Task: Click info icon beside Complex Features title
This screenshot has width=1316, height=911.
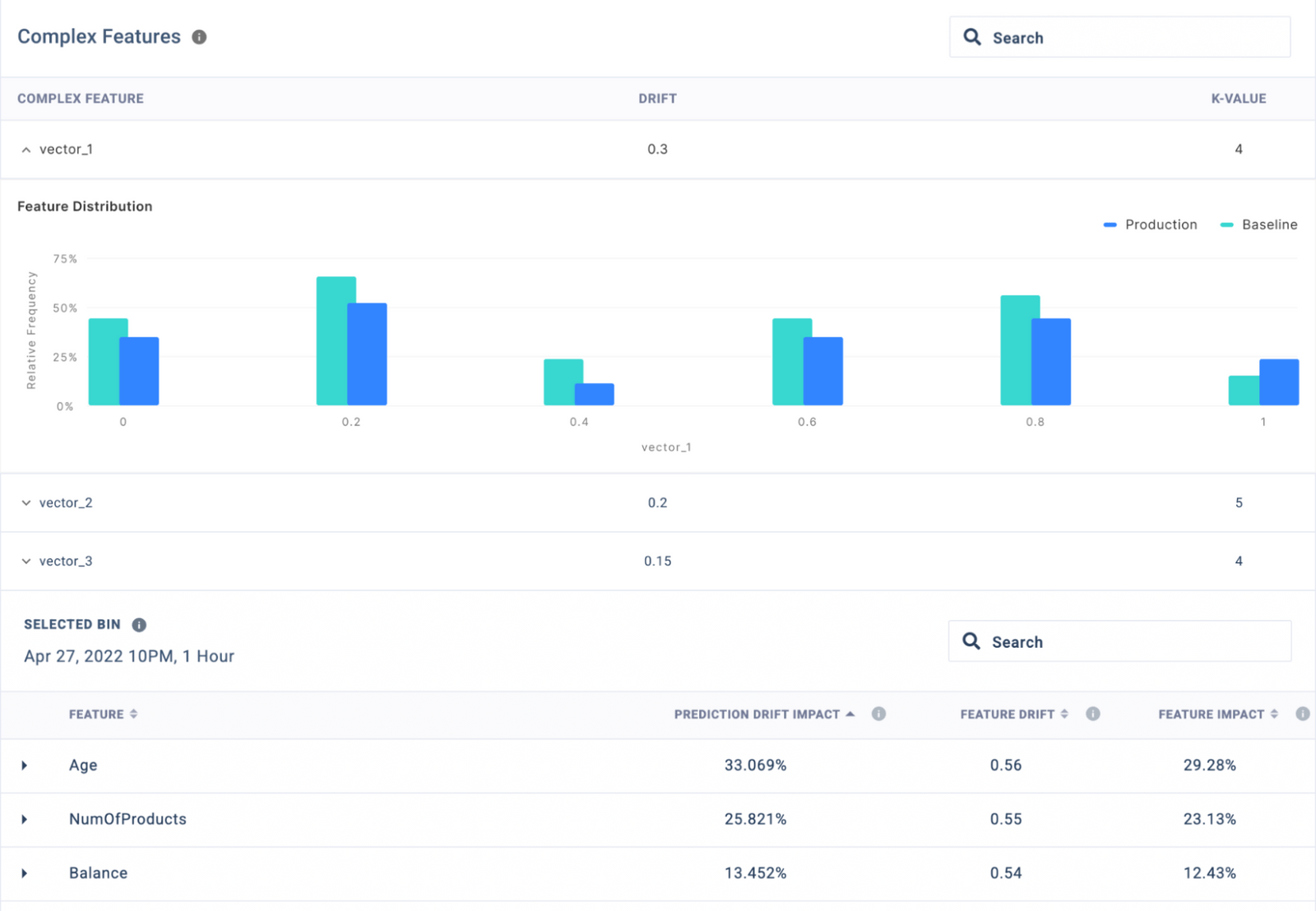Action: click(199, 37)
